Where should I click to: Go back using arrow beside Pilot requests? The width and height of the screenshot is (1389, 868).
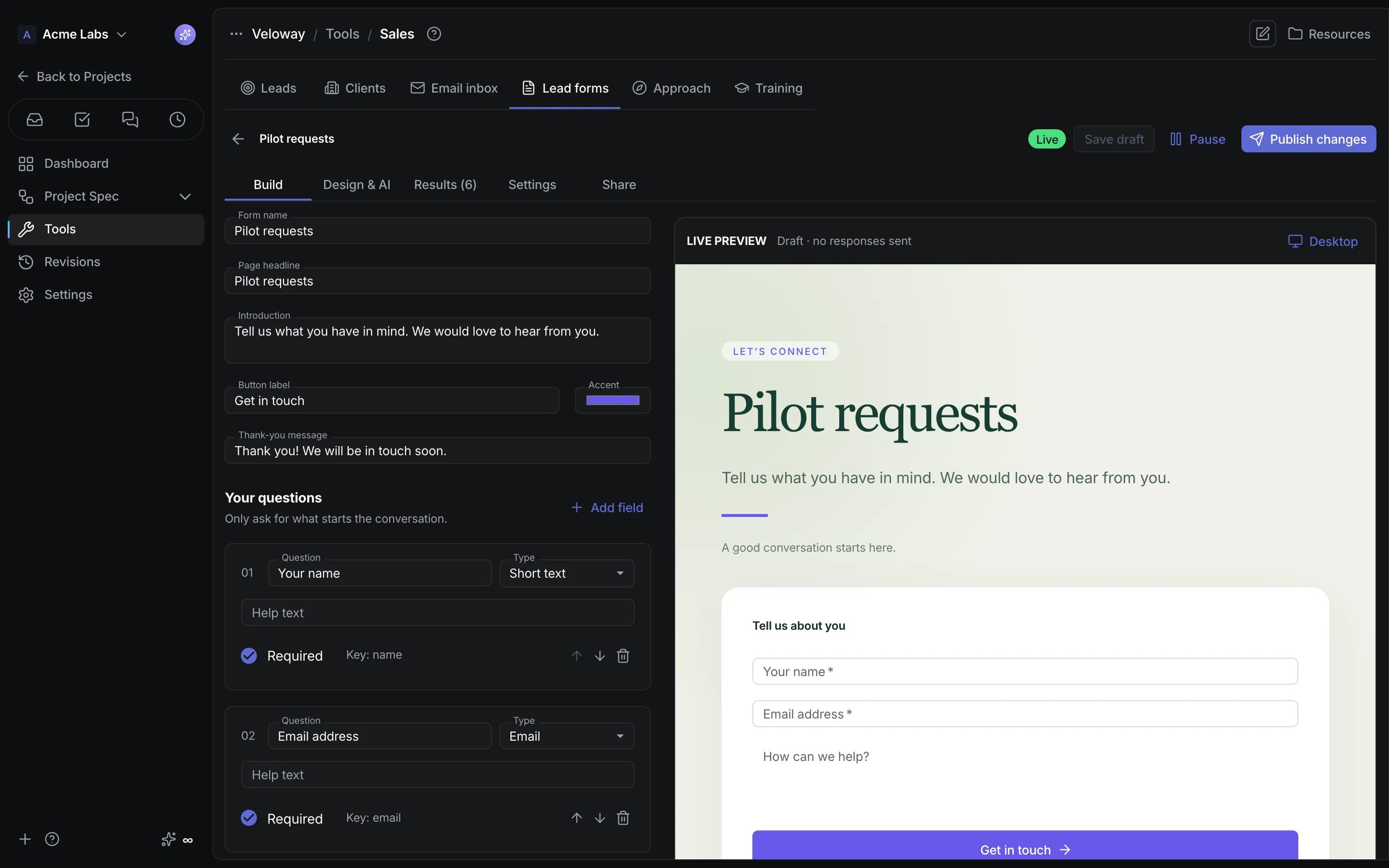pyautogui.click(x=238, y=139)
